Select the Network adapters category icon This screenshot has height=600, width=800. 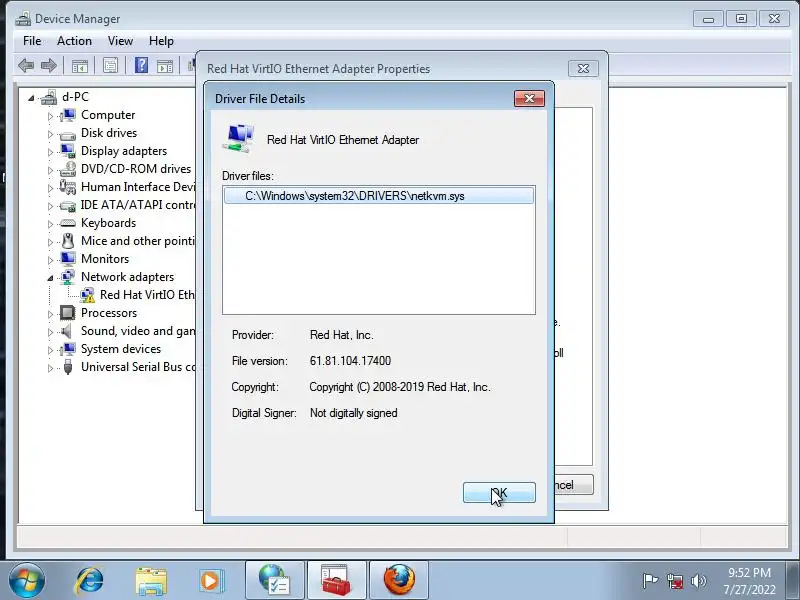coord(67,277)
